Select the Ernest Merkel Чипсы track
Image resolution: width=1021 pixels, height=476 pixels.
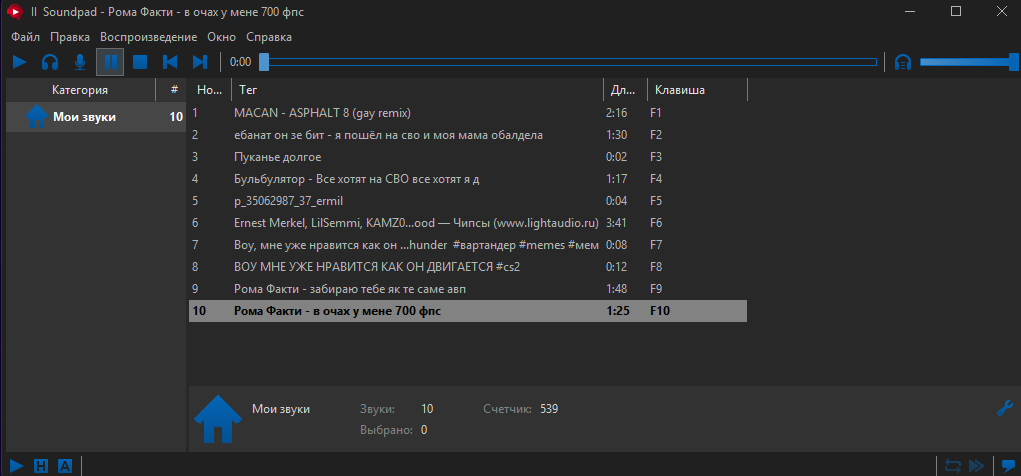pyautogui.click(x=468, y=223)
